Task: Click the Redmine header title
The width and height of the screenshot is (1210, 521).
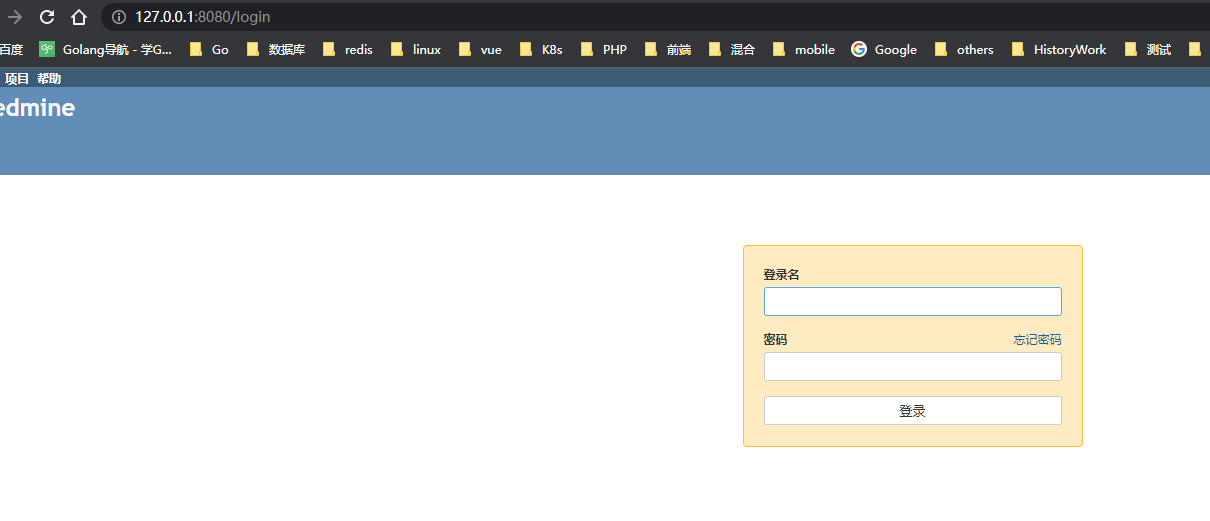Action: [37, 108]
